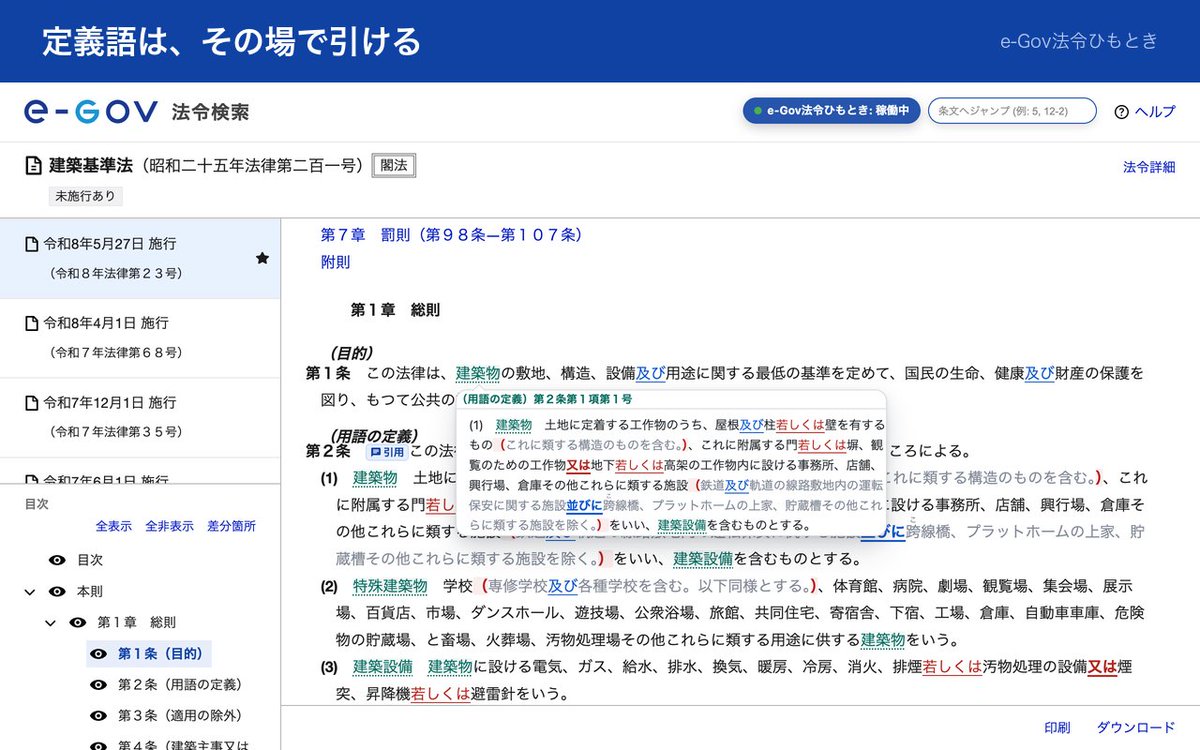Click 特殊建築物 defined term in item (2)
This screenshot has height=750, width=1200.
pyautogui.click(x=390, y=586)
